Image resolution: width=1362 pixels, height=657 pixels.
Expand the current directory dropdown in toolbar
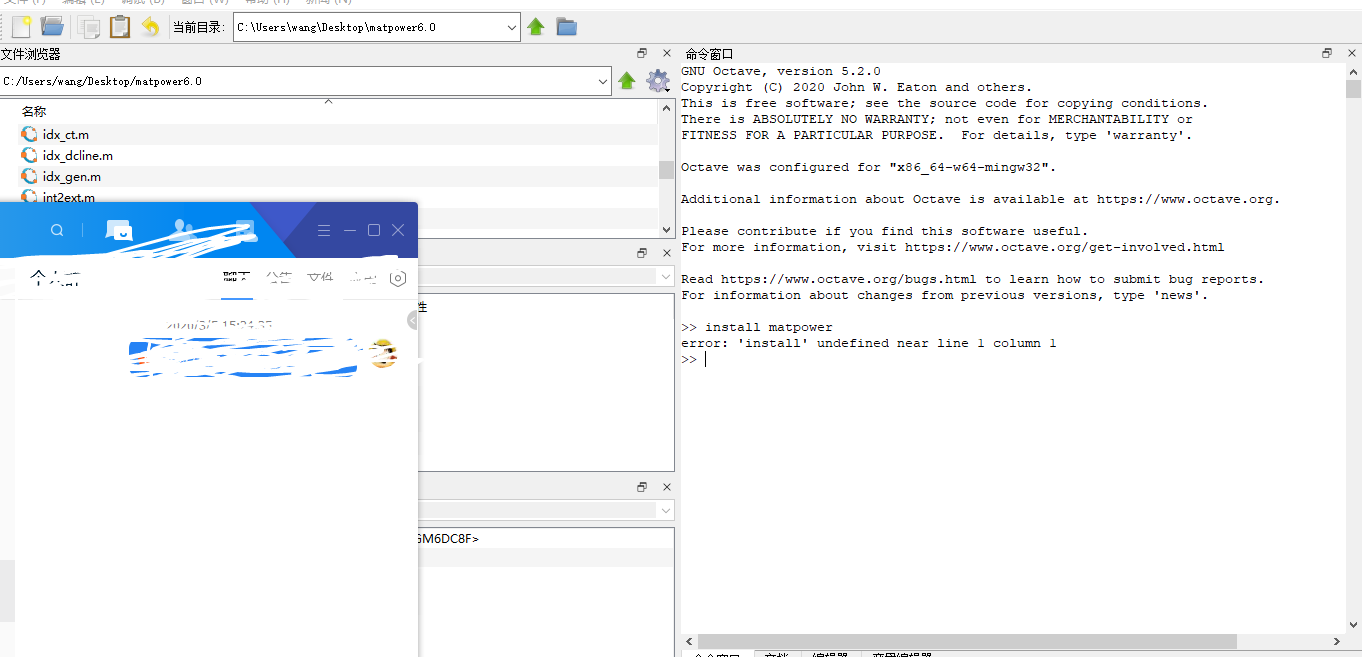511,27
